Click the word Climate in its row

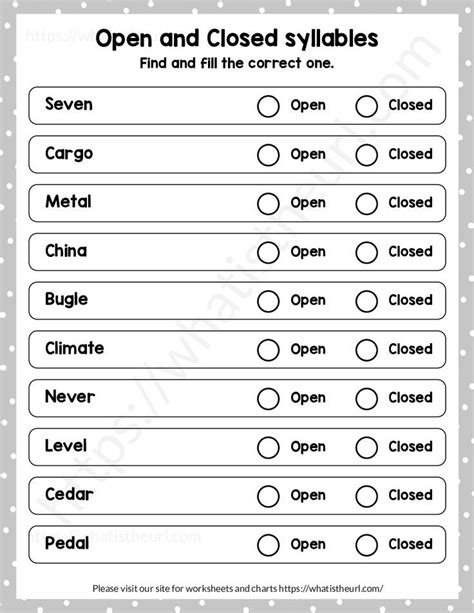[75, 348]
